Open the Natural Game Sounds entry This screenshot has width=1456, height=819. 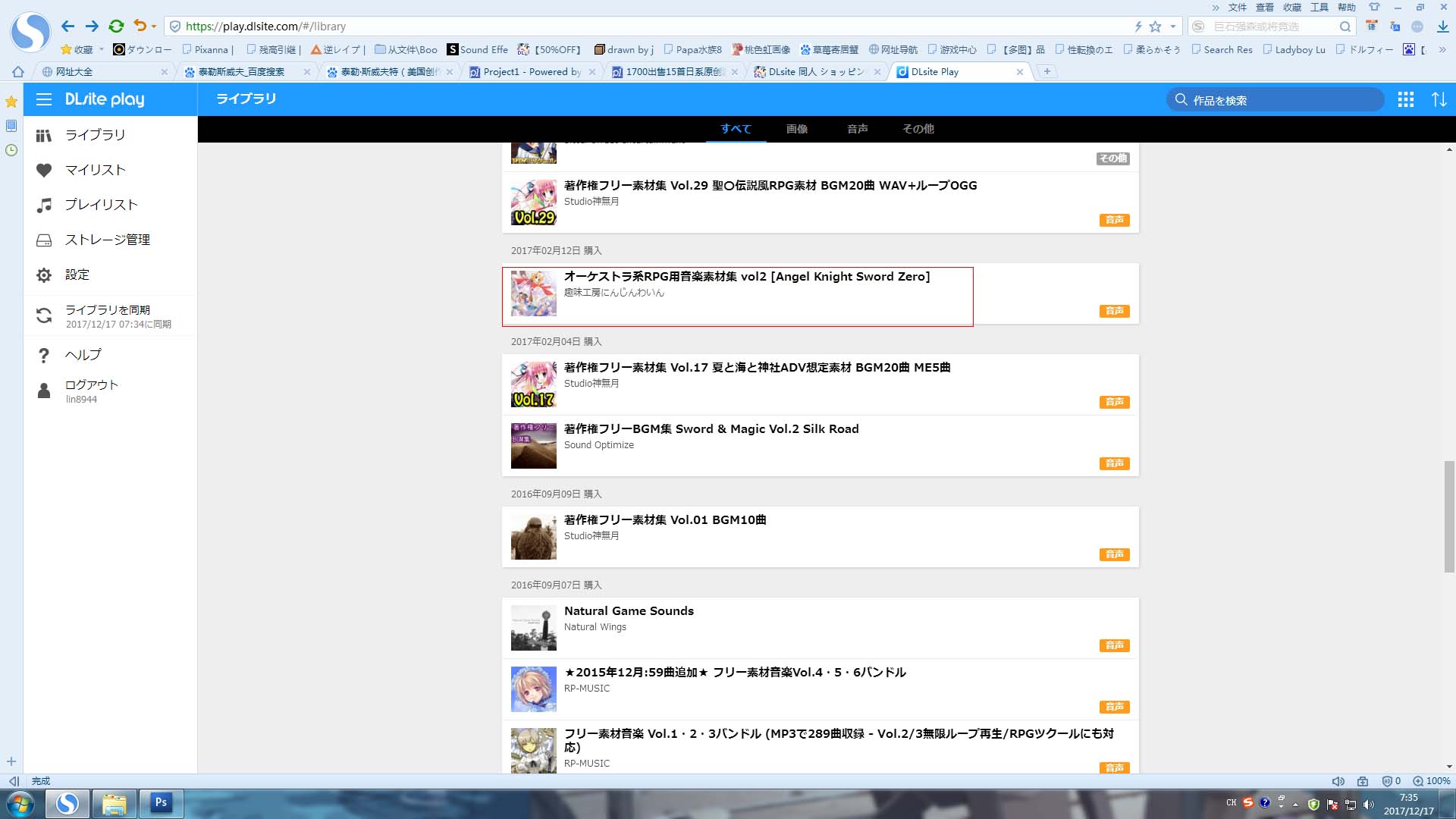pos(821,628)
